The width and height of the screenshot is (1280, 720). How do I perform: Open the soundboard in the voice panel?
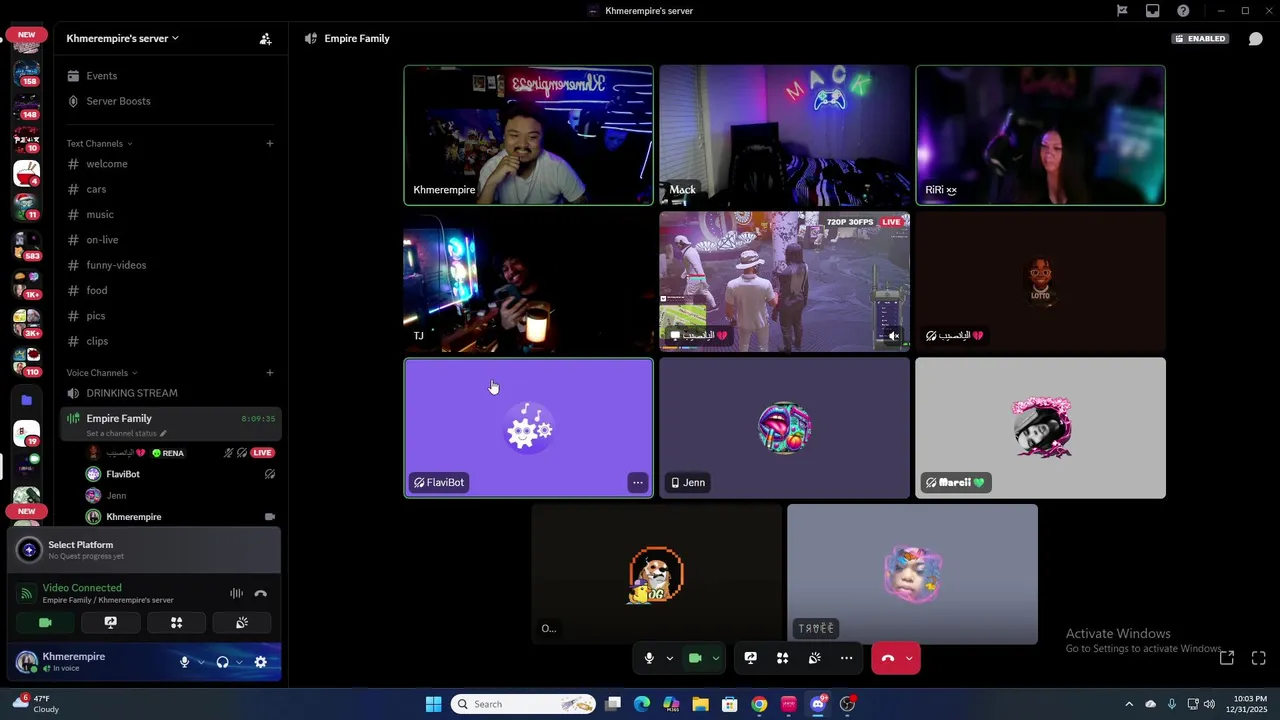point(242,623)
